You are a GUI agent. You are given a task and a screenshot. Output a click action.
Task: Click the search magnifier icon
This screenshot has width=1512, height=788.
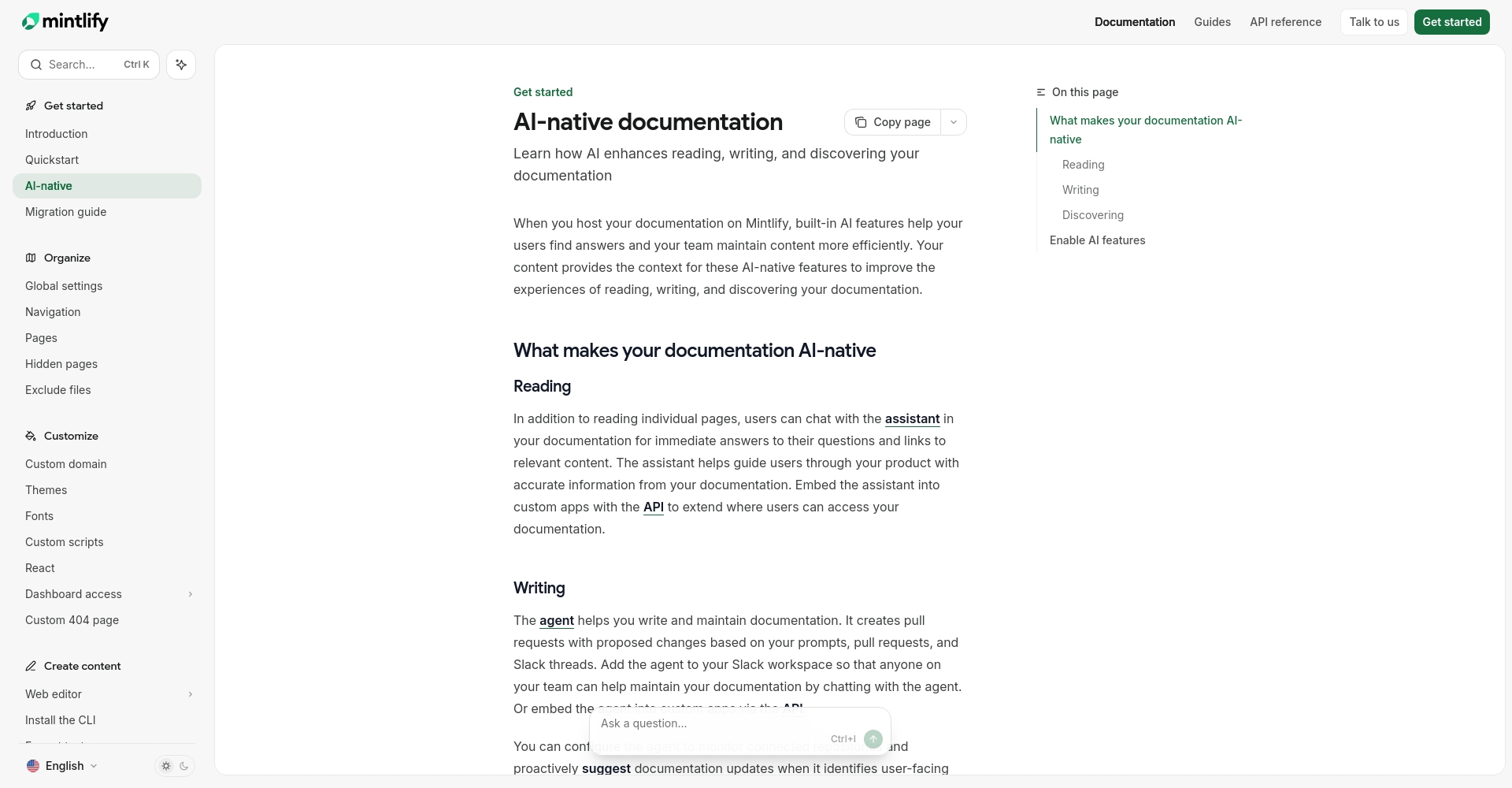[x=36, y=65]
